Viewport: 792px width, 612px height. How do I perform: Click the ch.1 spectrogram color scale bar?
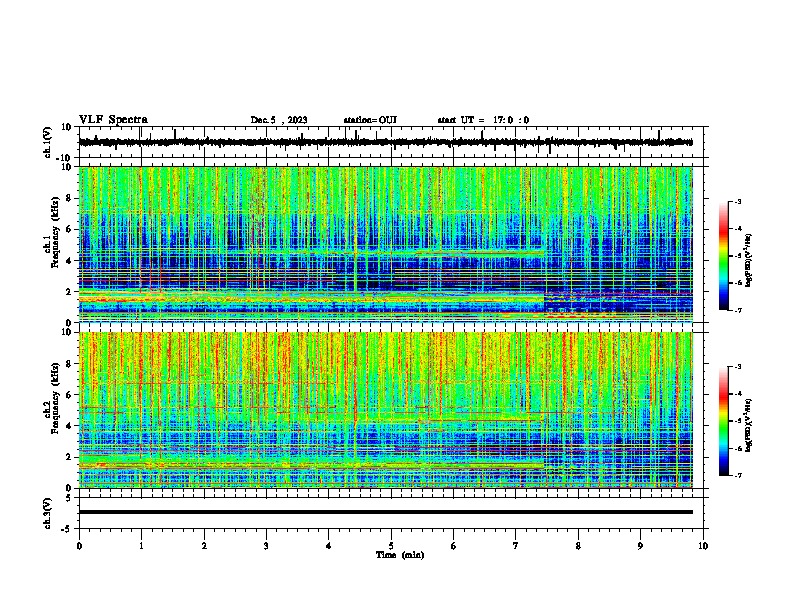pyautogui.click(x=723, y=256)
